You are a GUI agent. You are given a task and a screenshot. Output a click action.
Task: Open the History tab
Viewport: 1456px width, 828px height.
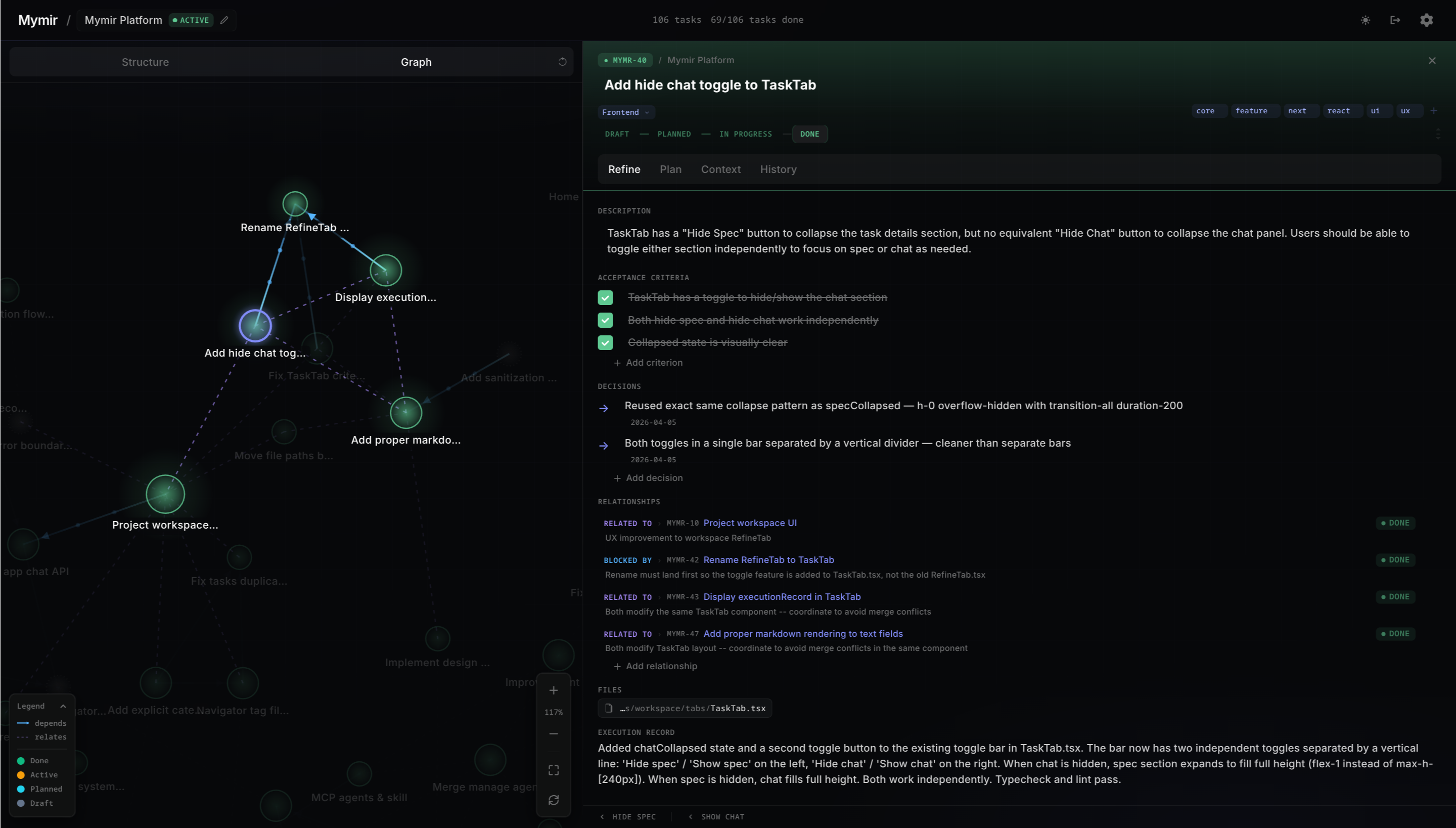click(778, 169)
